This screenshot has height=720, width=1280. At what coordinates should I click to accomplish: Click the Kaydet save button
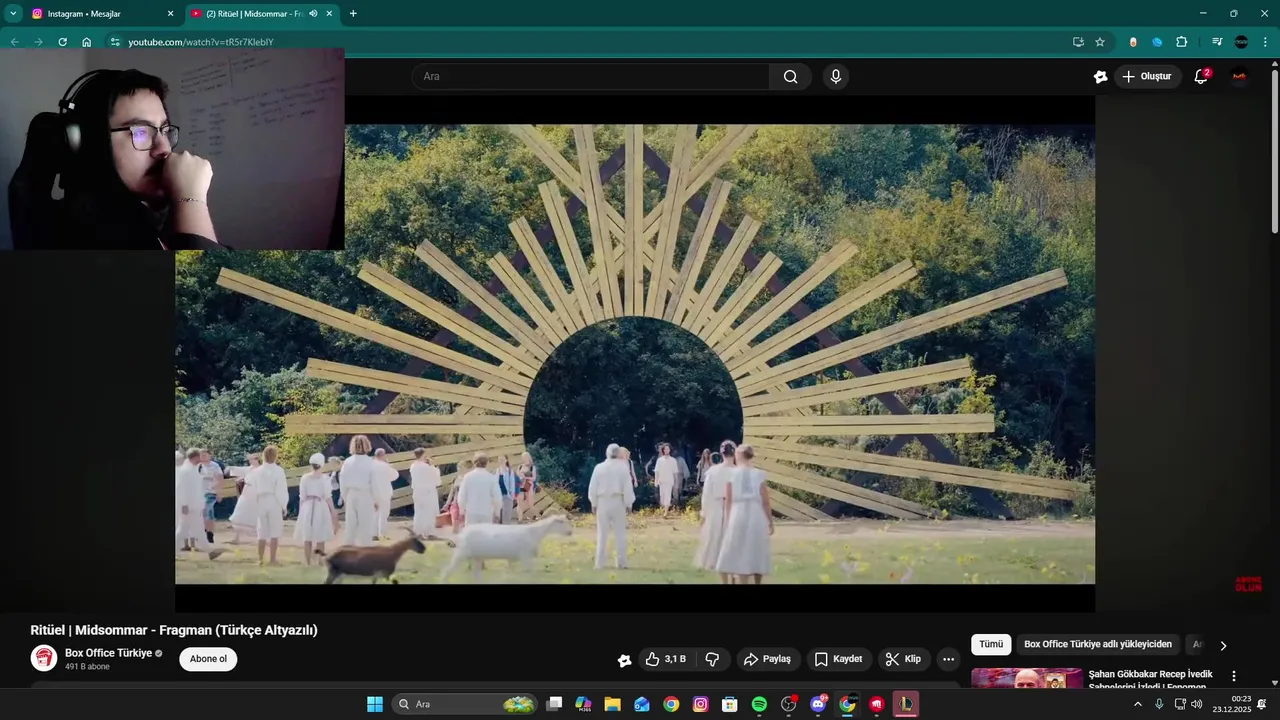838,659
